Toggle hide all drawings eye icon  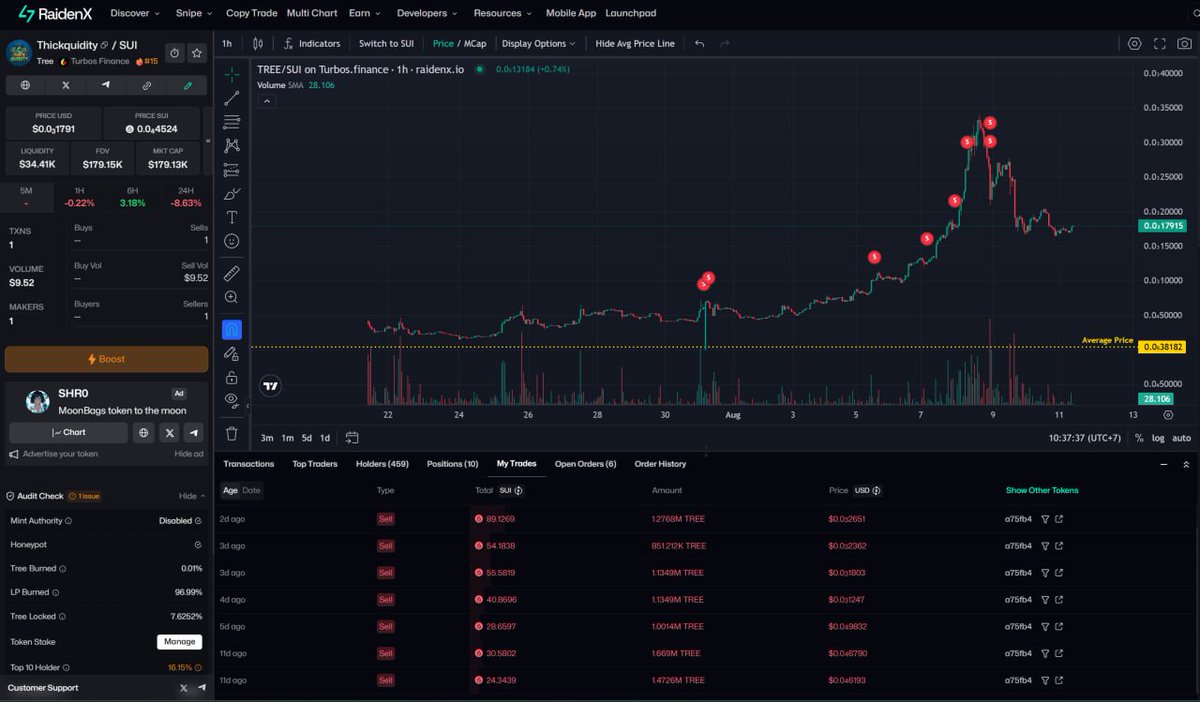tap(231, 400)
